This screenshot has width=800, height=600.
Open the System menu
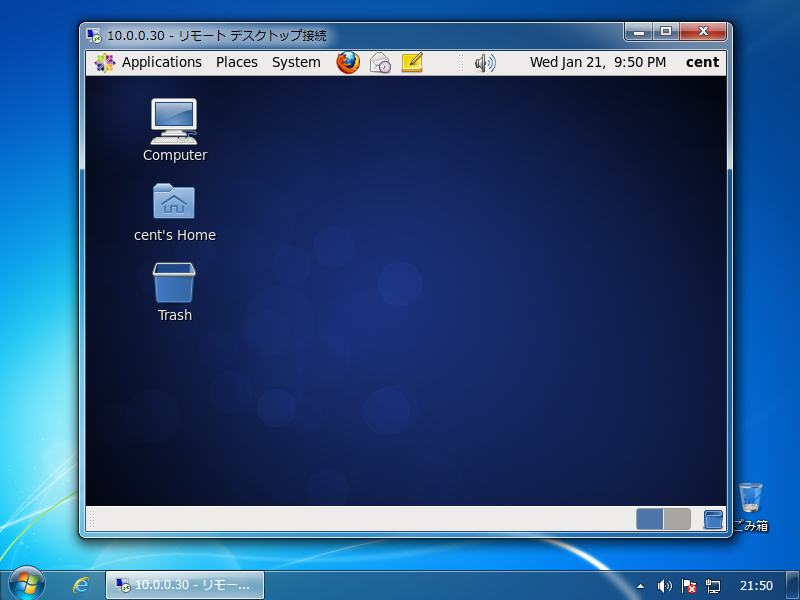pos(296,62)
